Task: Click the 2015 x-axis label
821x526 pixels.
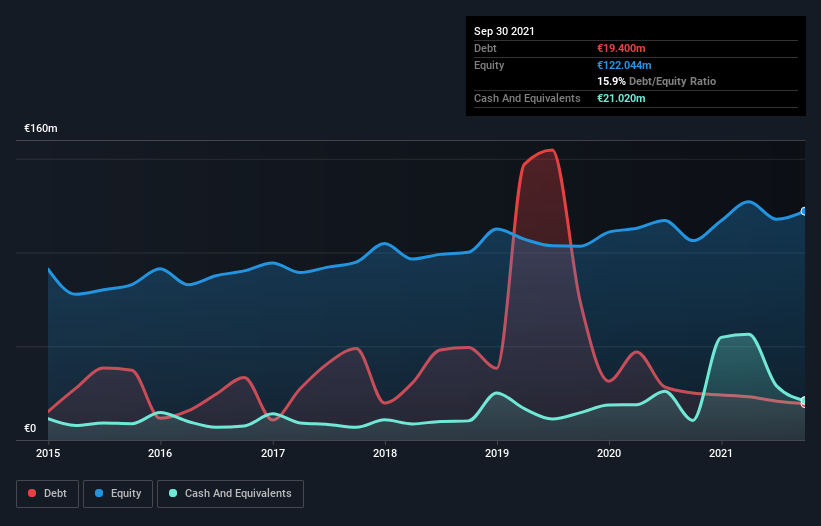Action: [48, 453]
